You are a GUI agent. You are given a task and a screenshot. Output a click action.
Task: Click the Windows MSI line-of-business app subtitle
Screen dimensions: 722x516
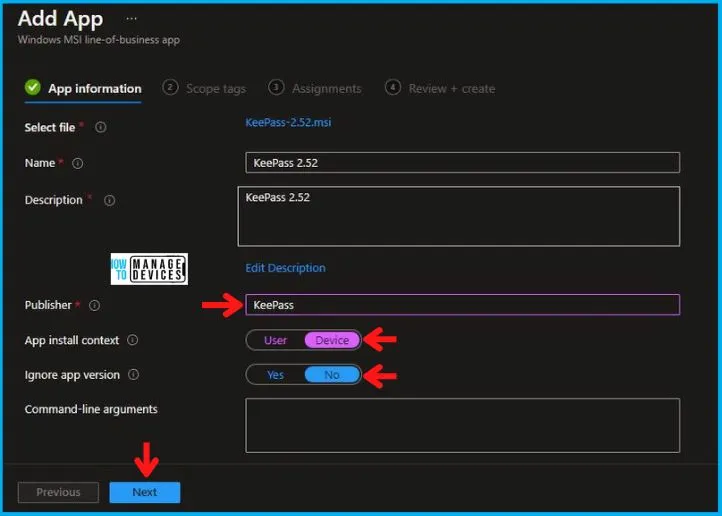tap(99, 40)
